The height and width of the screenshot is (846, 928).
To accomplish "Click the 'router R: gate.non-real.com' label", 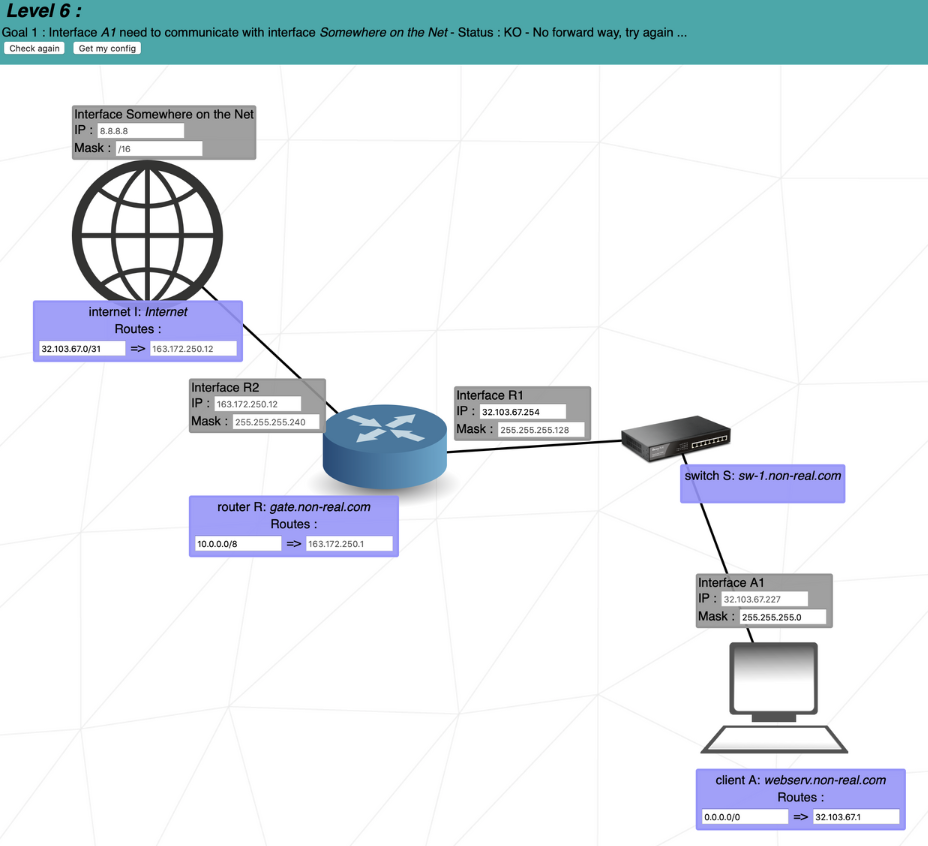I will 294,507.
